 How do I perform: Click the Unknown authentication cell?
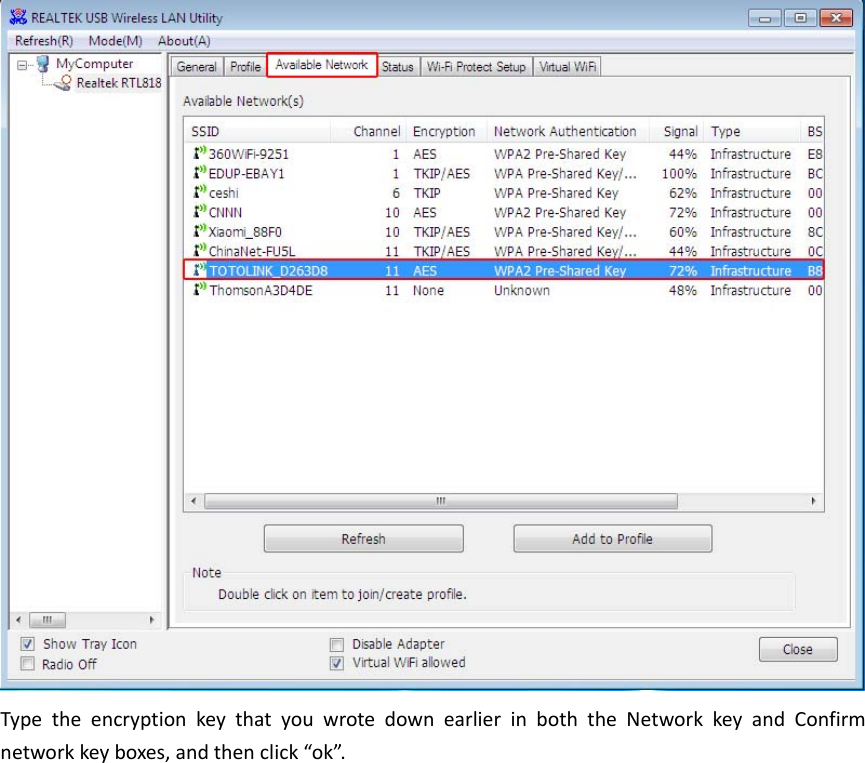[x=521, y=290]
